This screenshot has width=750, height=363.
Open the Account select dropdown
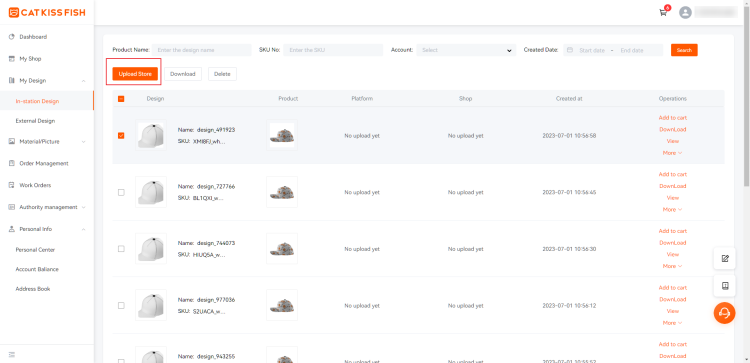point(466,50)
